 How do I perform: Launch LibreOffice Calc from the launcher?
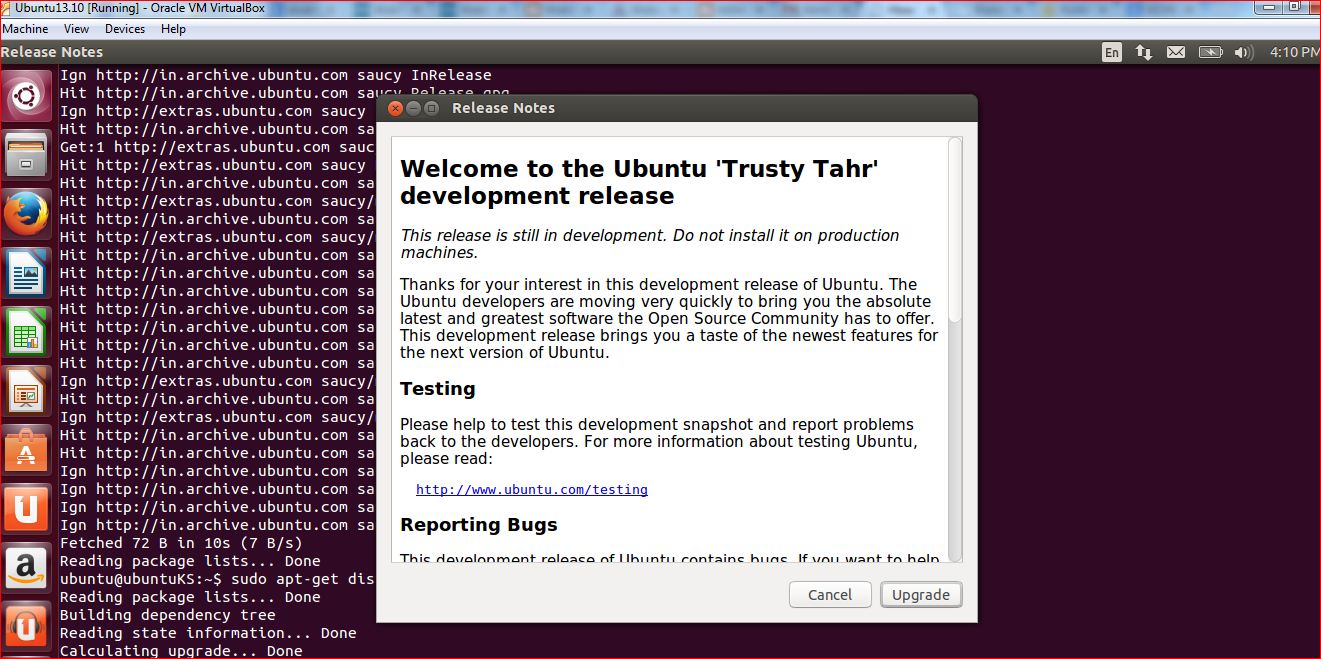pos(27,332)
